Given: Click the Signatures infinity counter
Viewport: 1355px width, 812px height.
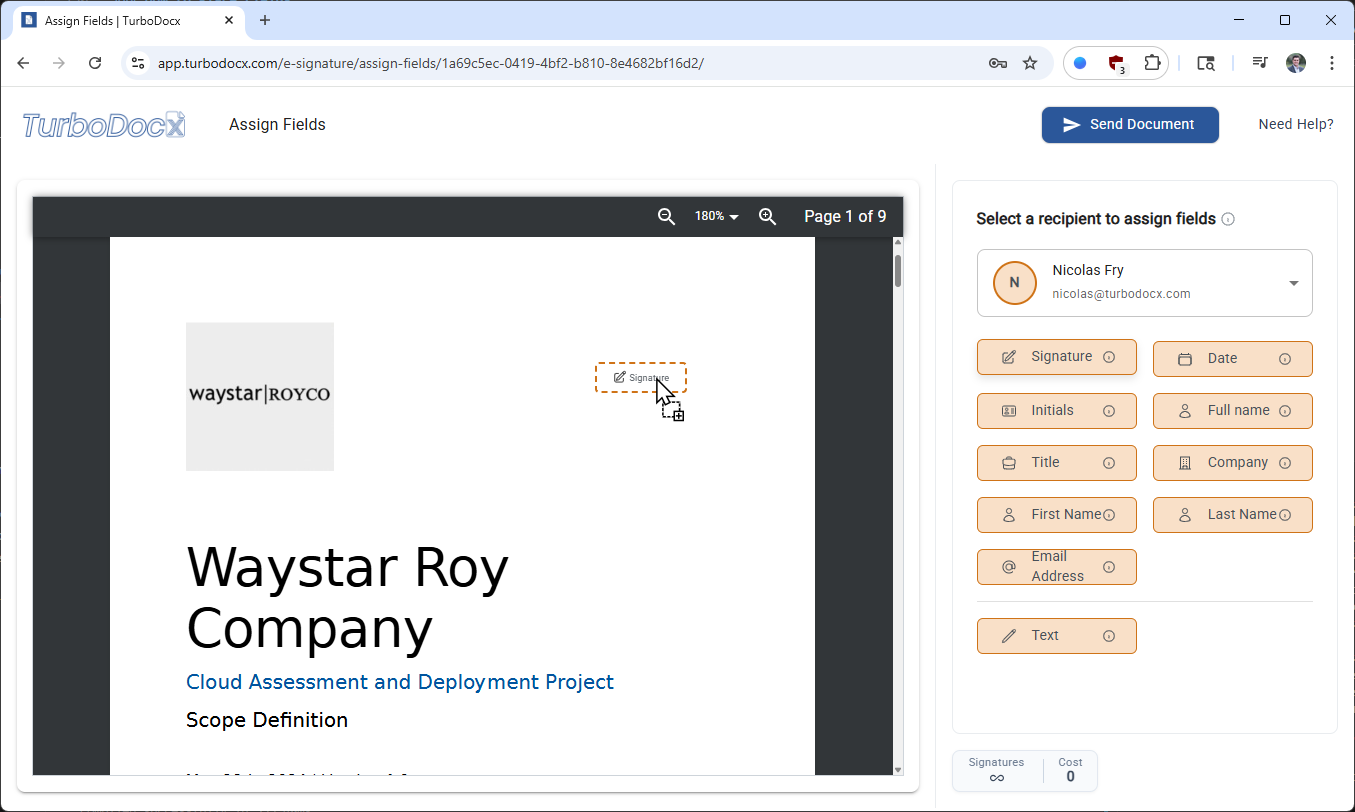Looking at the screenshot, I should click(x=996, y=770).
